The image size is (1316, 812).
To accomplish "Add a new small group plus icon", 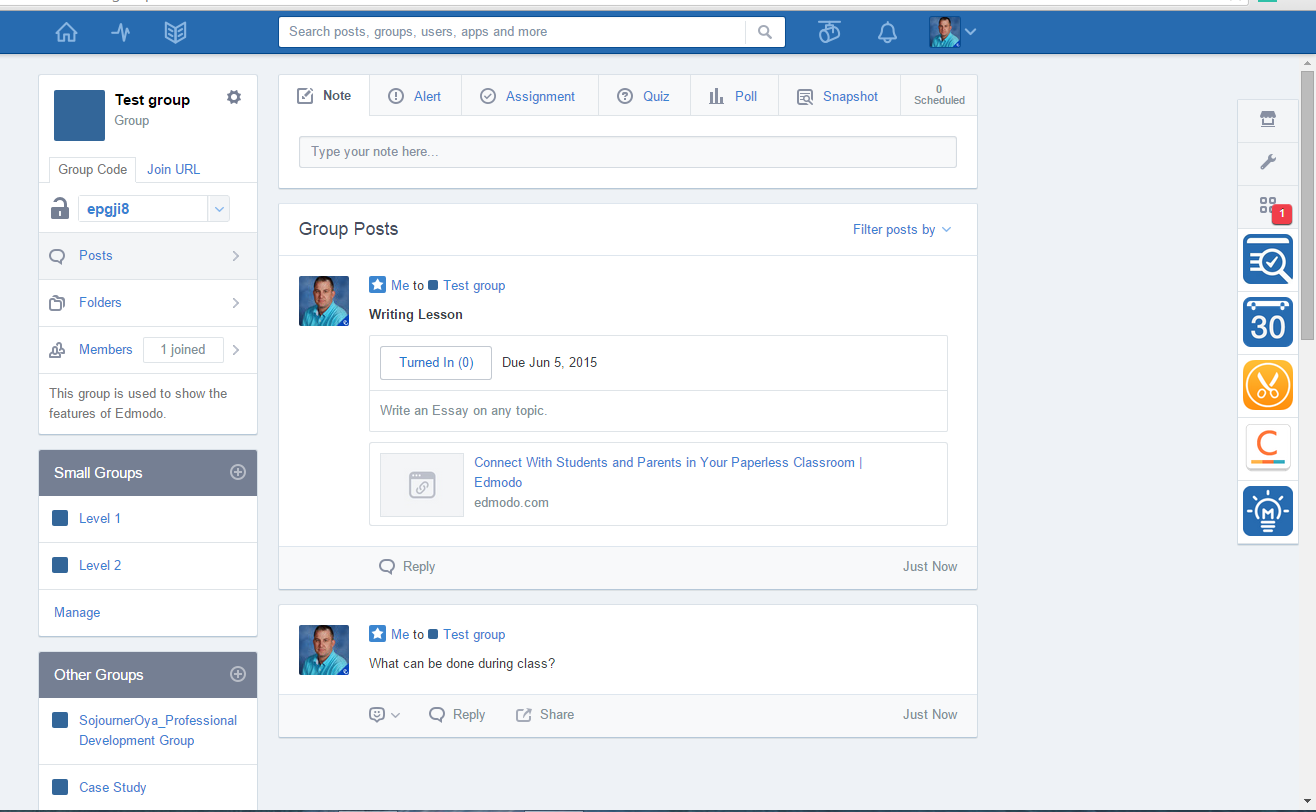I will coord(238,472).
